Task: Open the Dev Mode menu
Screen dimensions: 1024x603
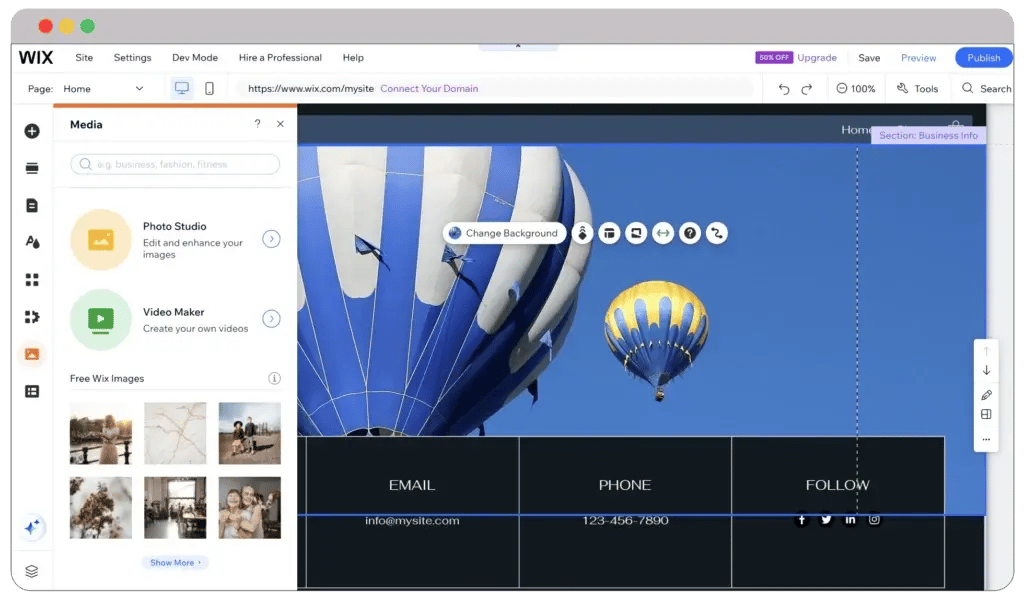Action: pos(194,58)
